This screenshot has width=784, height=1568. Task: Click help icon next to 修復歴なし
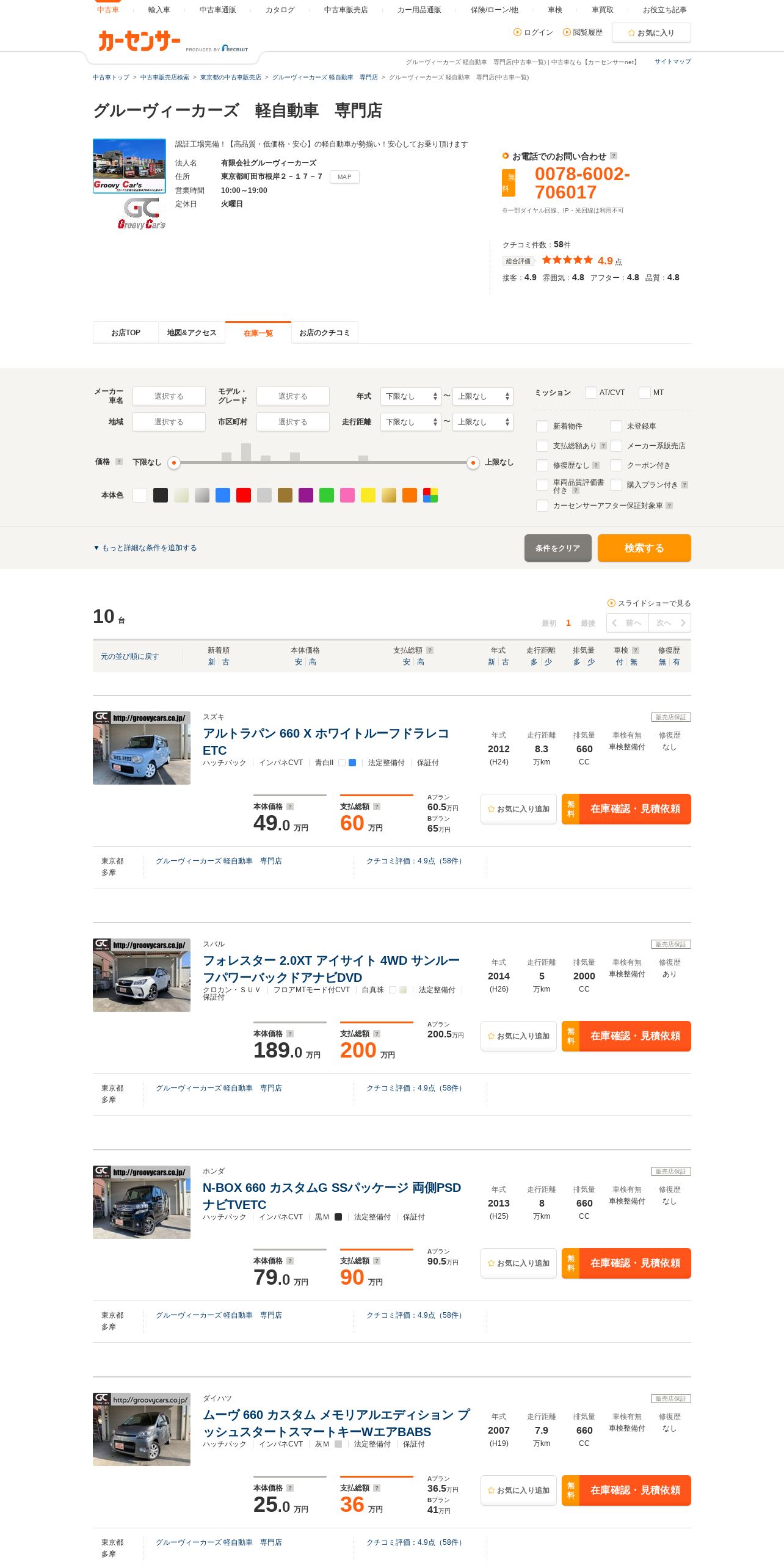tap(596, 465)
